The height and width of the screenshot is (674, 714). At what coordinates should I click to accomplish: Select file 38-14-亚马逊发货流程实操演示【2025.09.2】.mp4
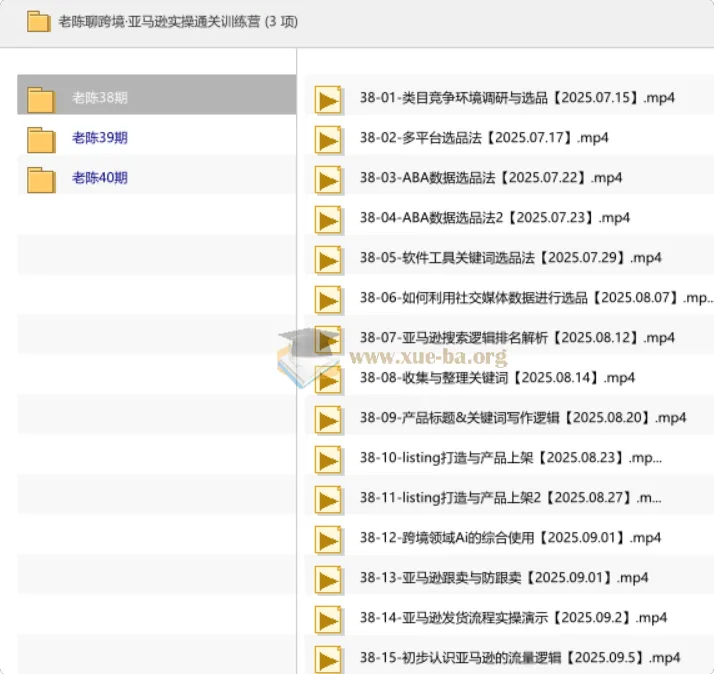tap(514, 618)
